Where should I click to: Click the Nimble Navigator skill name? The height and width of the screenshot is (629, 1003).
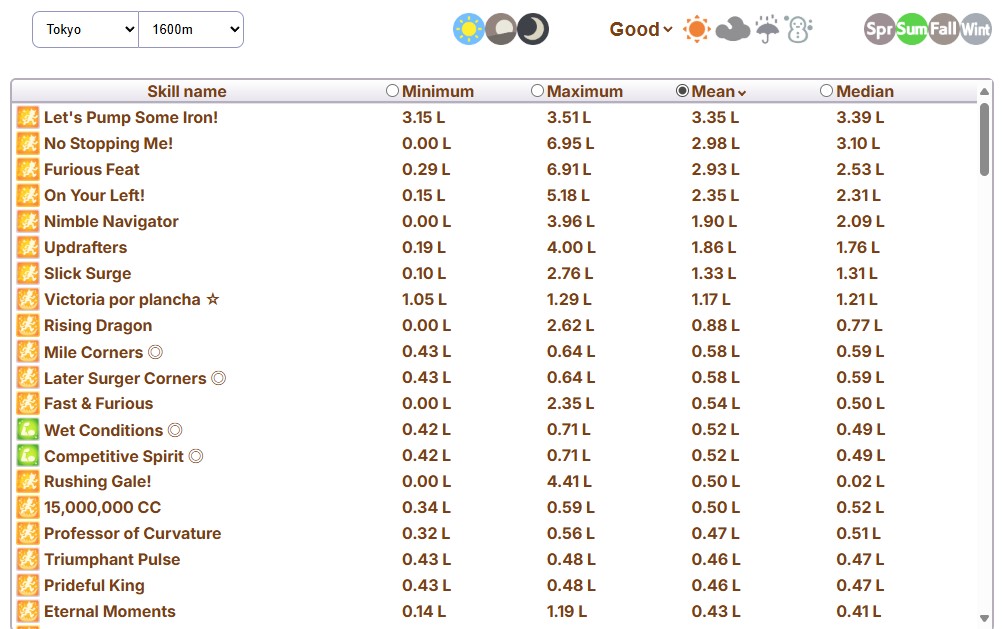tap(111, 221)
